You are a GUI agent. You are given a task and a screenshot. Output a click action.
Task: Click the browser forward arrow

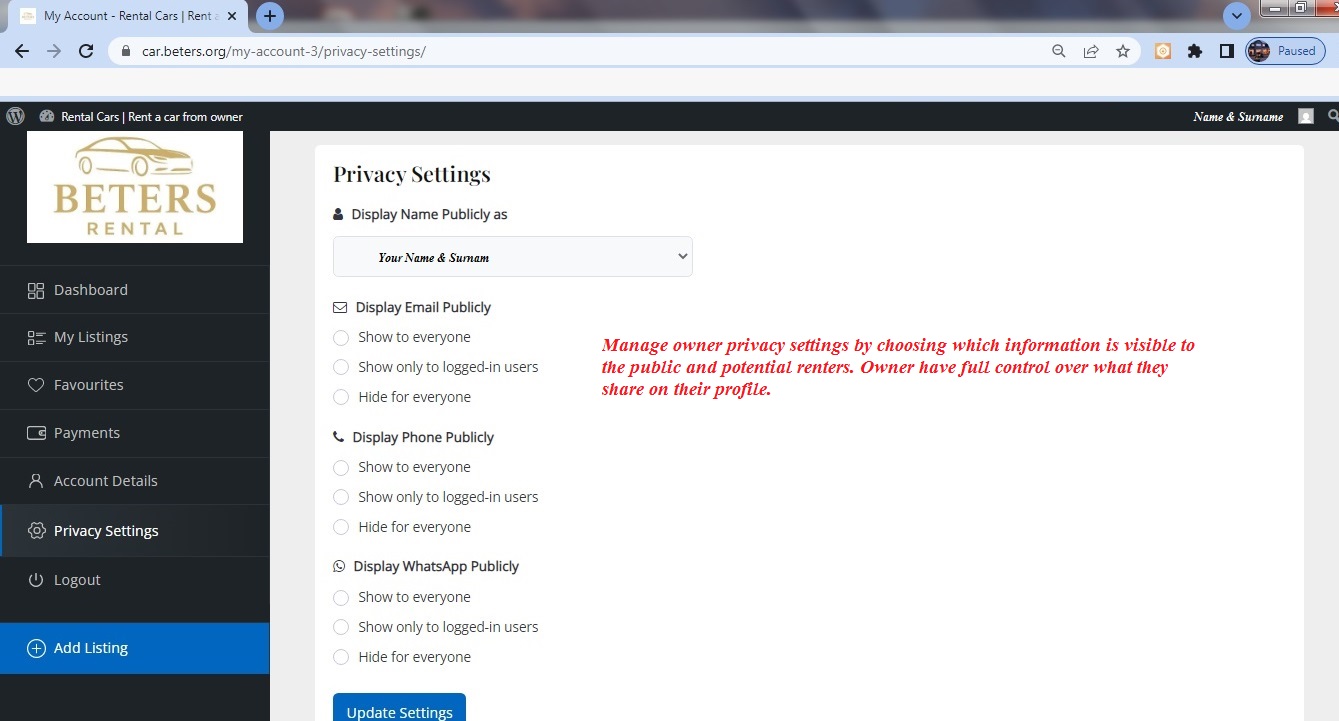[54, 51]
